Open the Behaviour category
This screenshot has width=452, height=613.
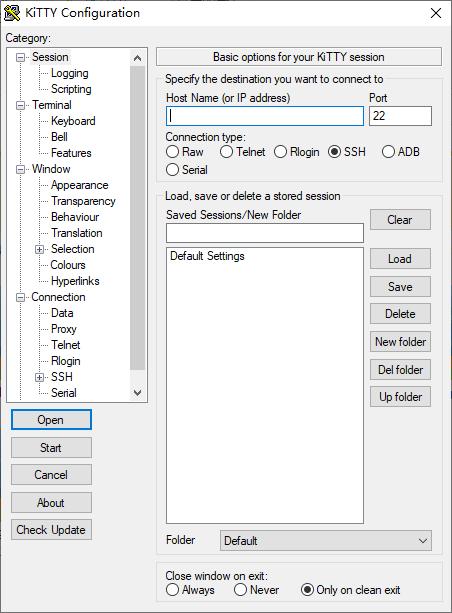point(75,217)
